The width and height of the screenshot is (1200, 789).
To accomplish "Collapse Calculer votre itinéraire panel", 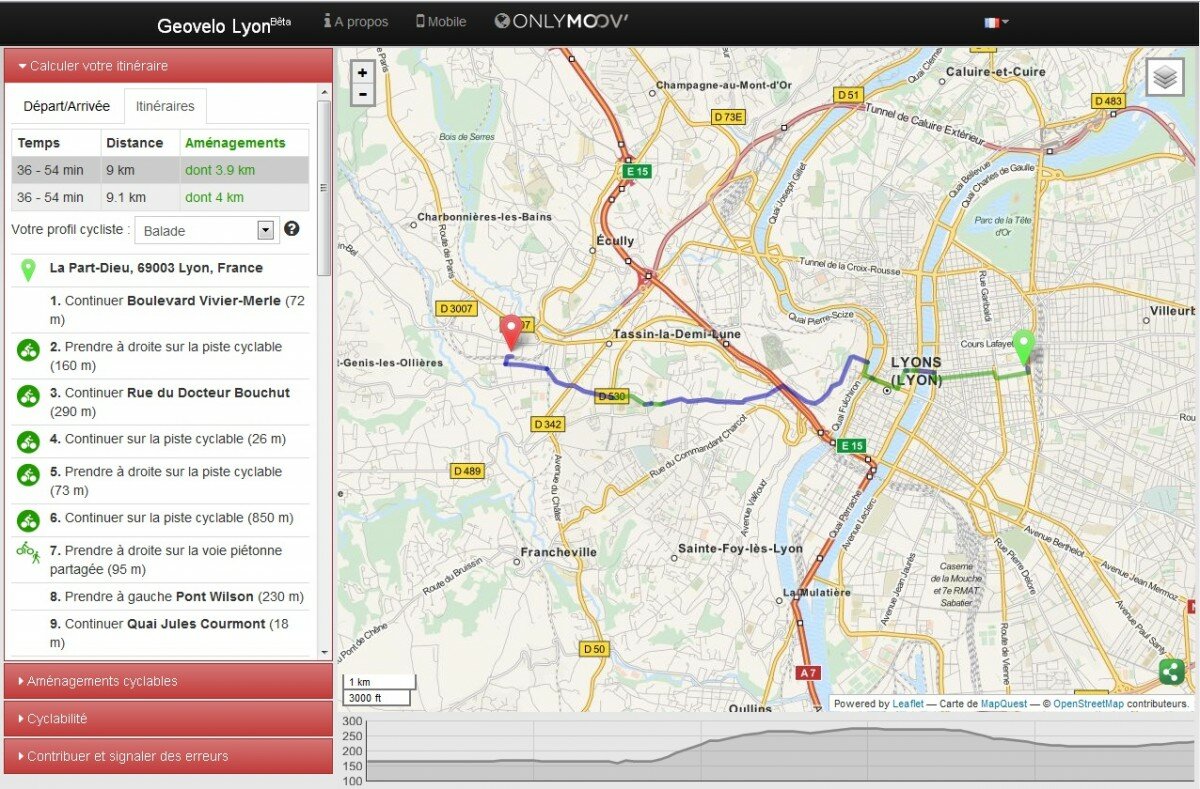I will 168,66.
